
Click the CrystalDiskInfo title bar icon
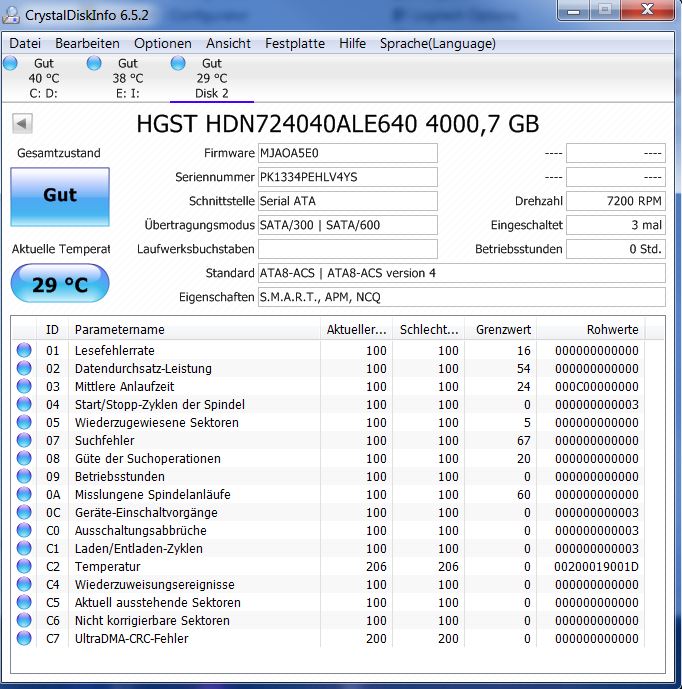point(11,15)
